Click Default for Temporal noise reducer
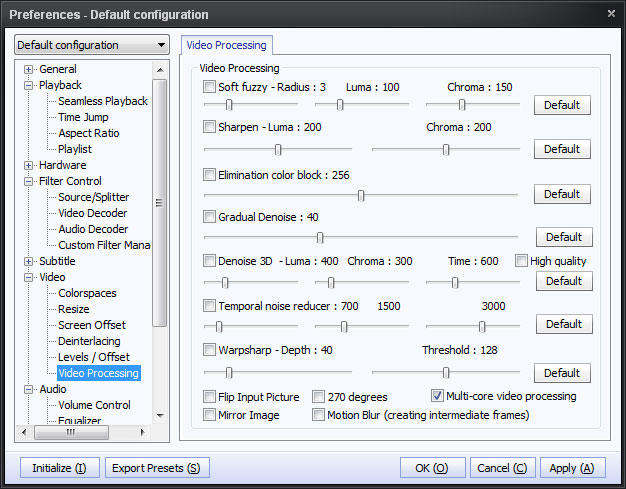Viewport: 626px width, 489px height. [x=564, y=324]
